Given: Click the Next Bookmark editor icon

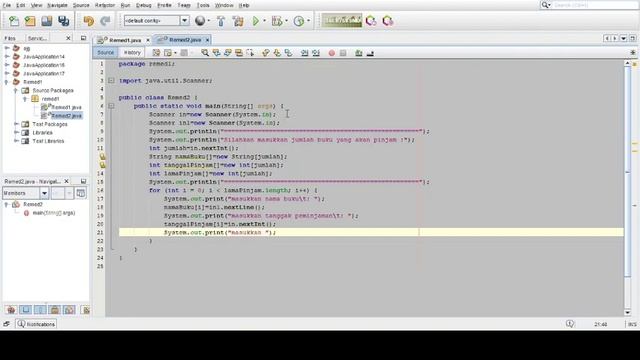Looking at the screenshot, I should coord(277,53).
